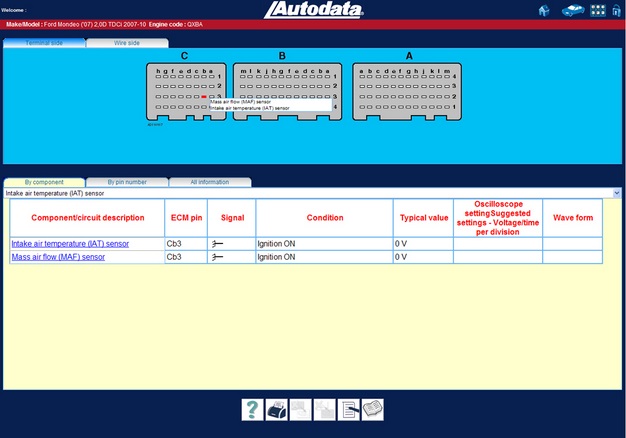Click Ignition ON in the MAF row
626x438 pixels.
click(276, 257)
